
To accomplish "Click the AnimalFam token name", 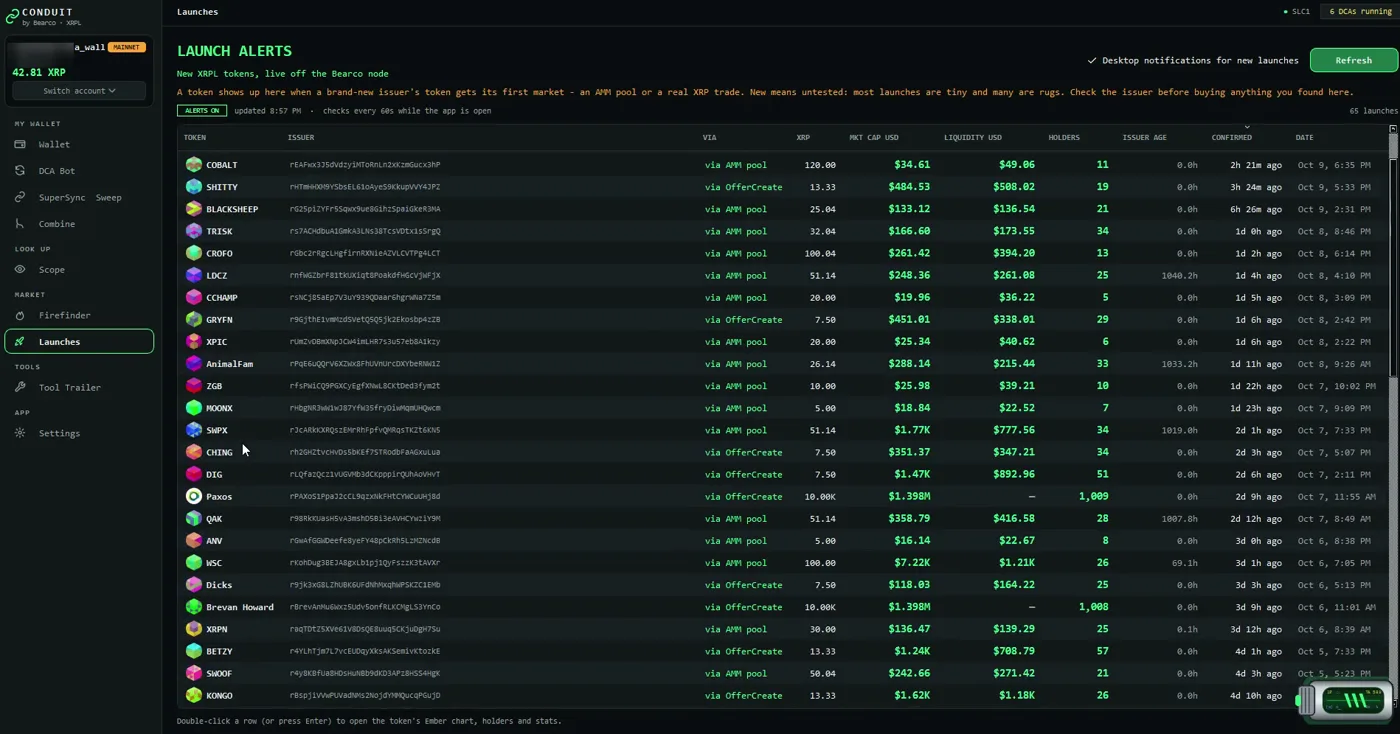I will click(x=230, y=364).
